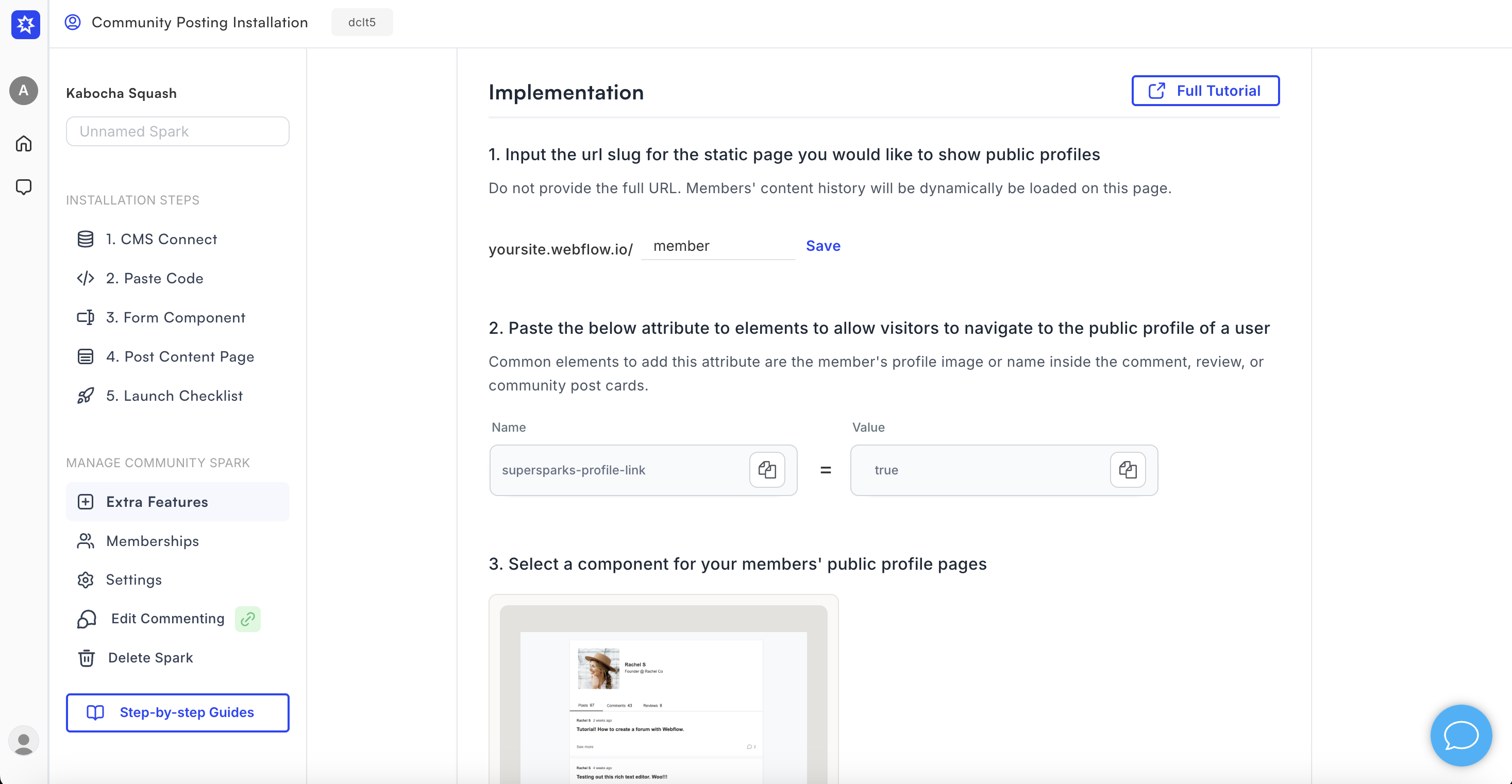The width and height of the screenshot is (1512, 784).
Task: Copy the supersparks-profile-link attribute name
Action: click(x=767, y=470)
